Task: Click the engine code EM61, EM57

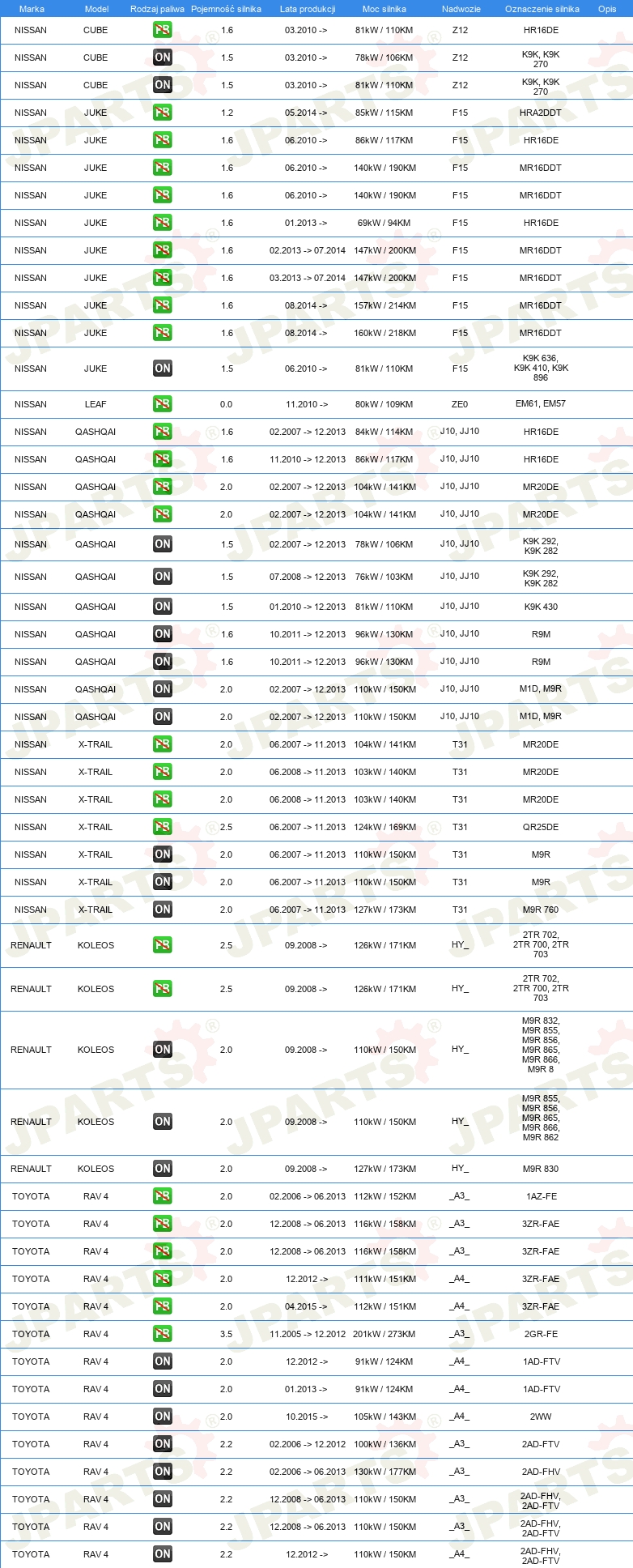Action: click(x=541, y=404)
